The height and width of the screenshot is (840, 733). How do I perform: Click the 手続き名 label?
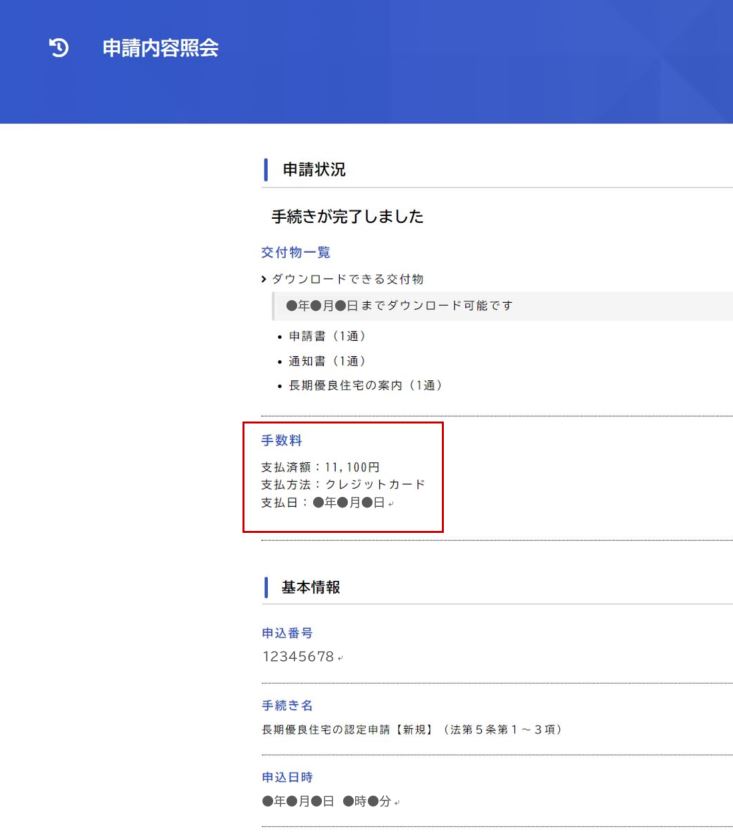tap(288, 706)
